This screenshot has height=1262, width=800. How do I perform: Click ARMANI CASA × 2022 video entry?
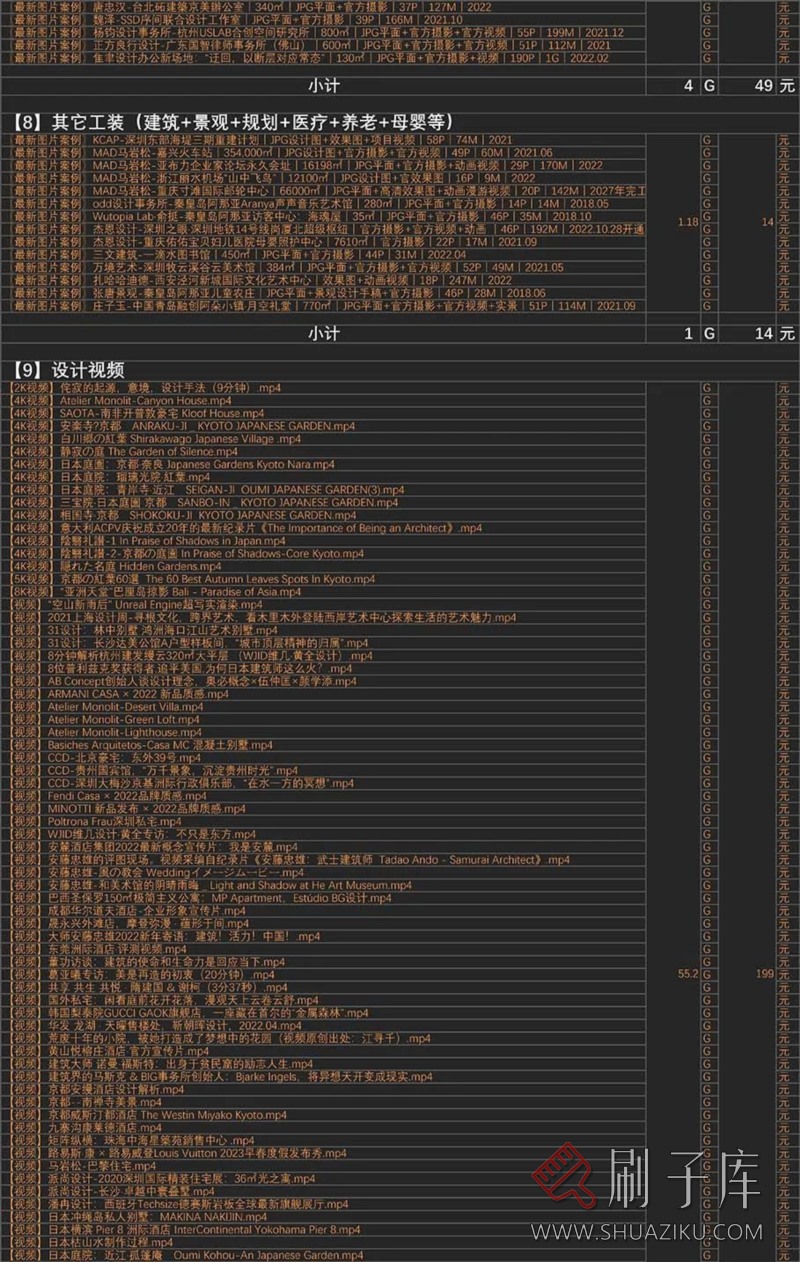tap(129, 694)
